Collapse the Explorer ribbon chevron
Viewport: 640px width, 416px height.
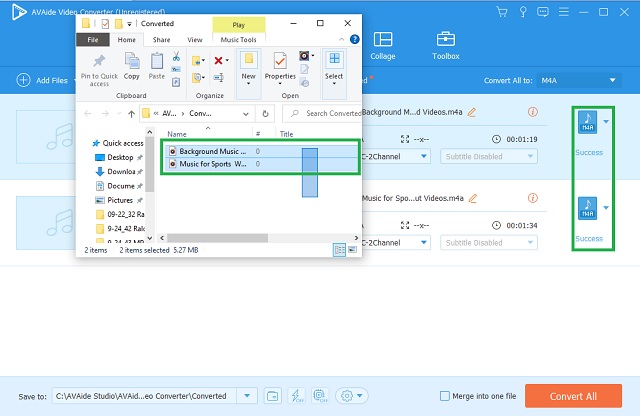341,39
